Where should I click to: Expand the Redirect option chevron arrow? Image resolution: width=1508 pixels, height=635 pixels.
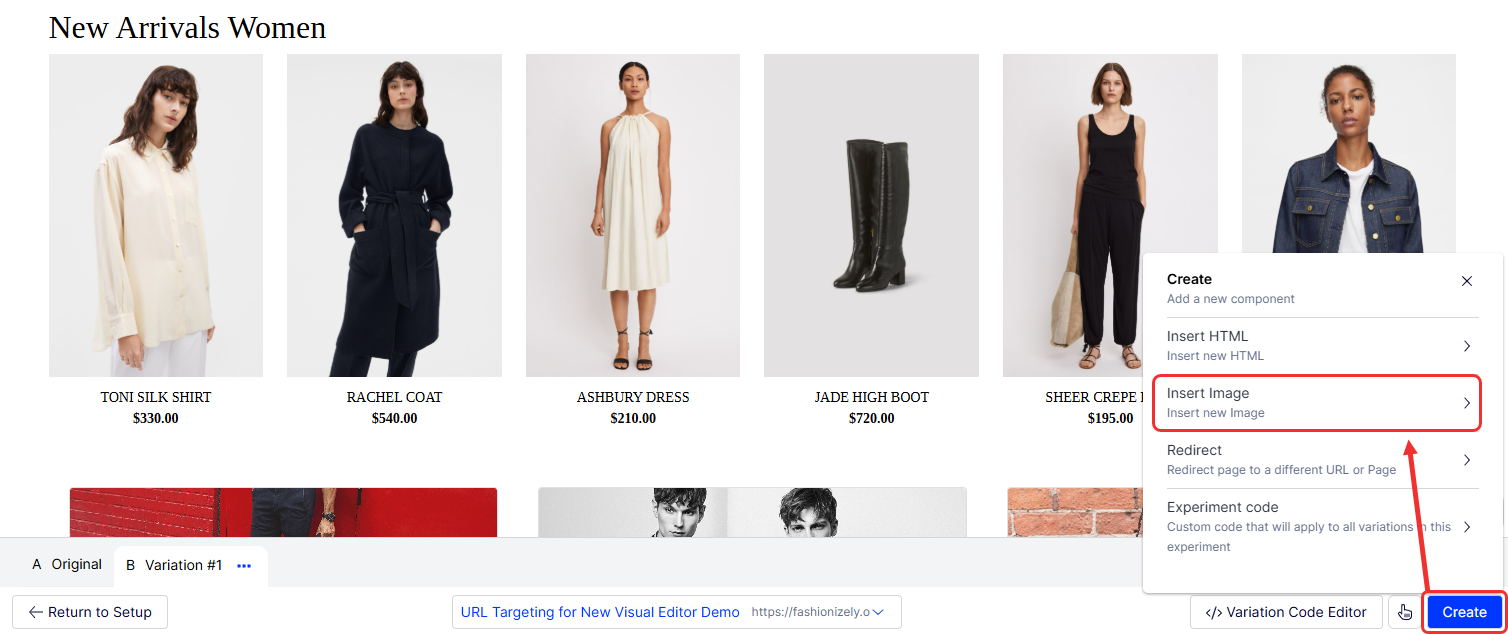(x=1467, y=460)
